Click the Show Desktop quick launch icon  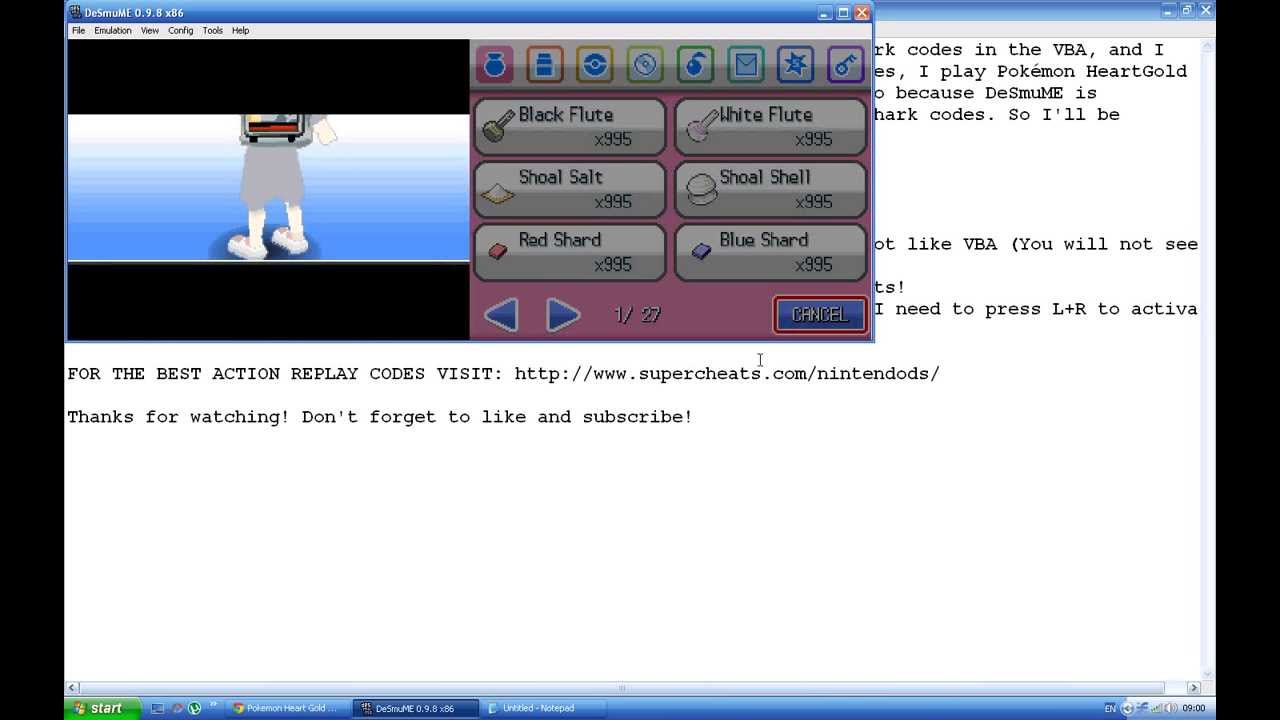[158, 708]
